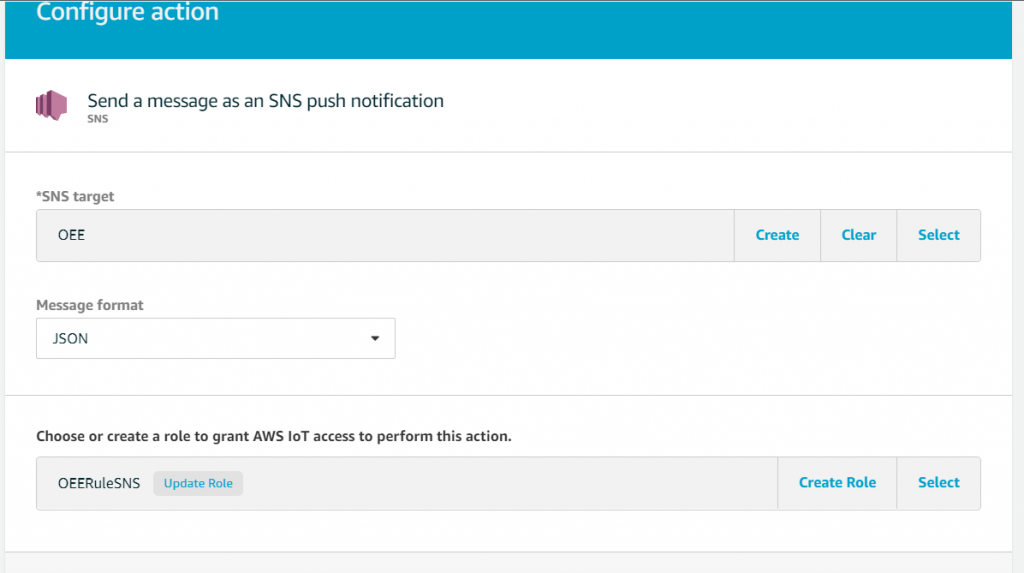Click the Send a message as an SNS push notification heading
The image size is (1024, 573).
click(265, 101)
